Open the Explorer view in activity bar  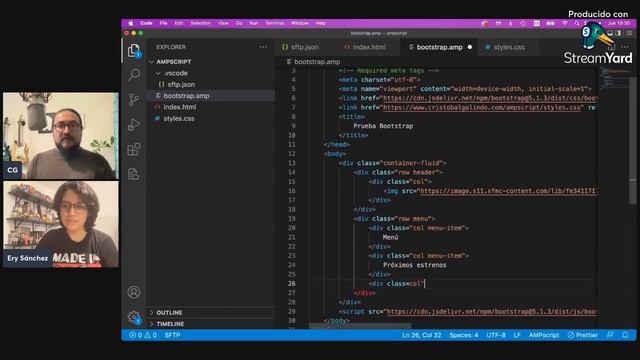(134, 51)
